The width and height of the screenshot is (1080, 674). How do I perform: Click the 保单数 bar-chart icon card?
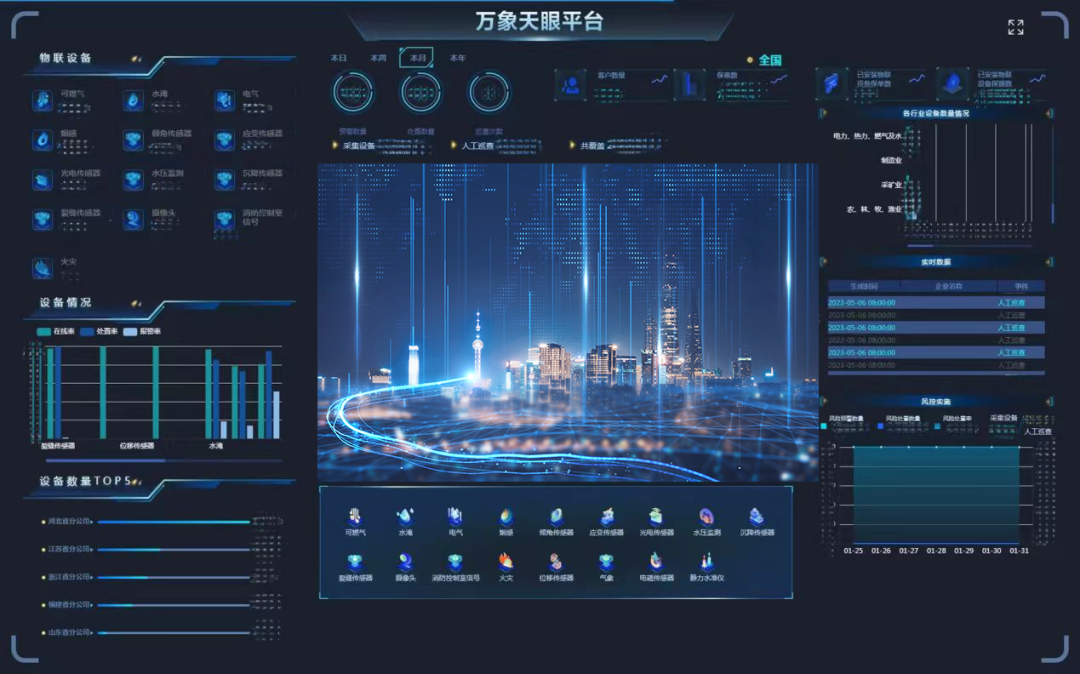(689, 85)
